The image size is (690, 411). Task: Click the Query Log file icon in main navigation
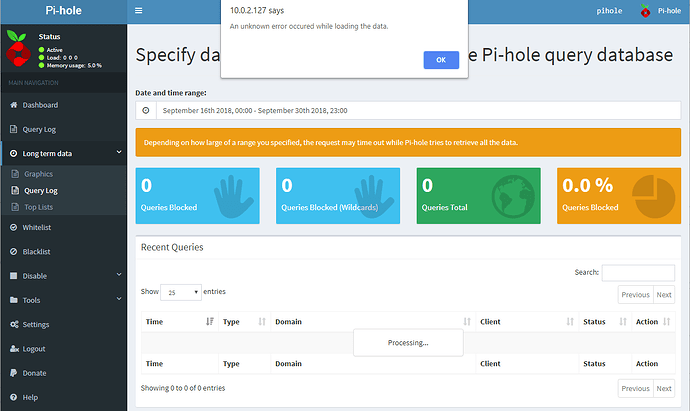click(14, 129)
